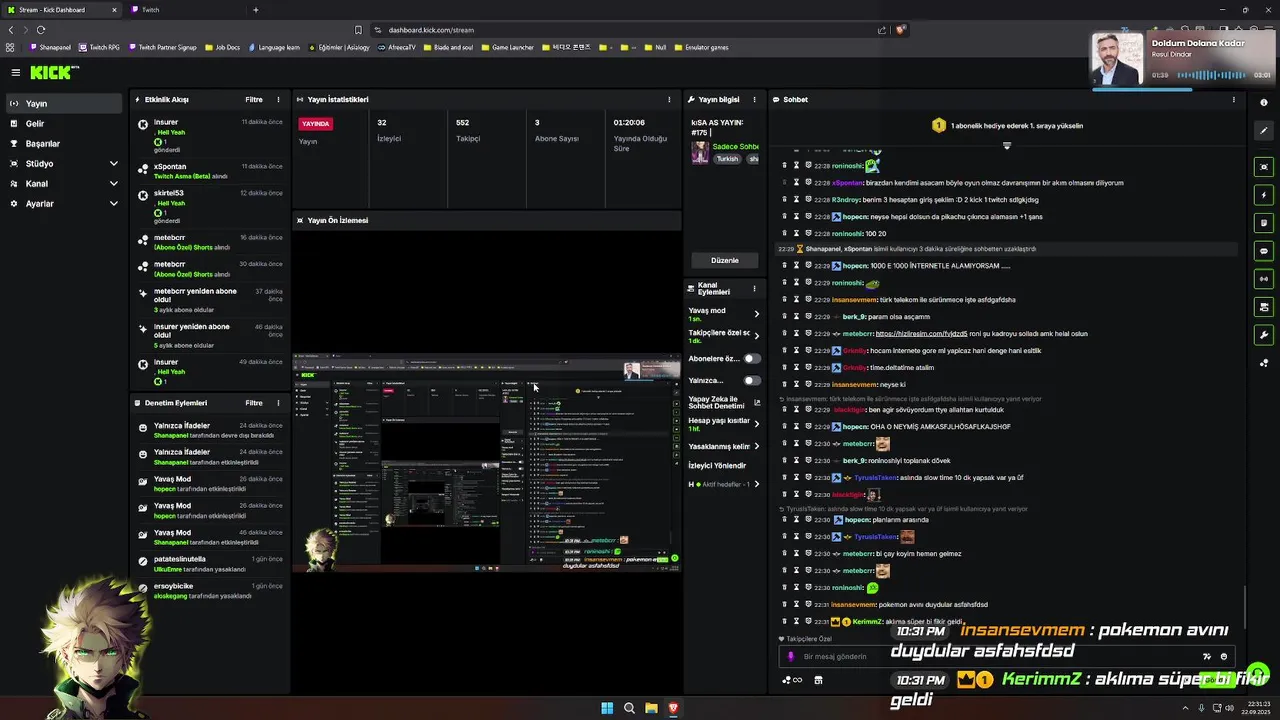The image size is (1280, 720).
Task: Open Sohbet panel three-dot menu
Action: (x=1233, y=99)
